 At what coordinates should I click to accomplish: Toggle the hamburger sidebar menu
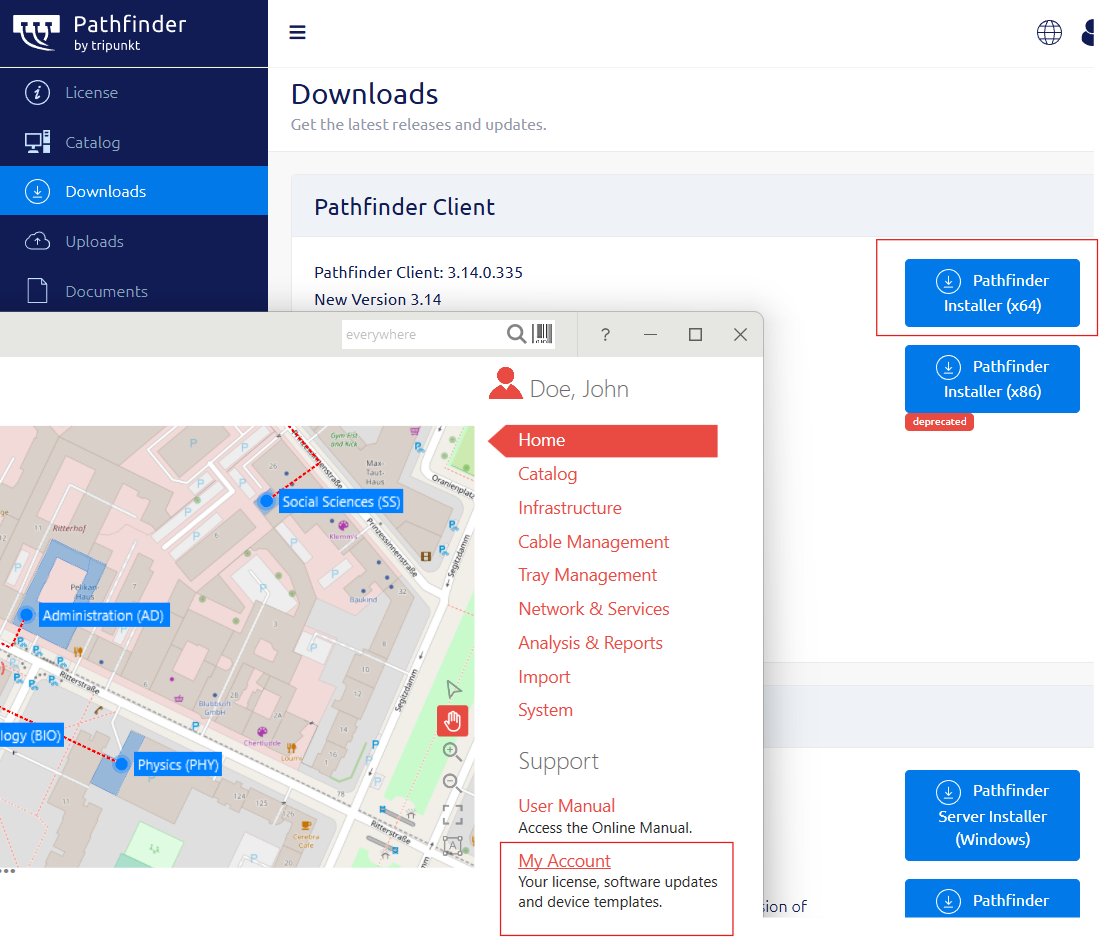click(x=297, y=33)
